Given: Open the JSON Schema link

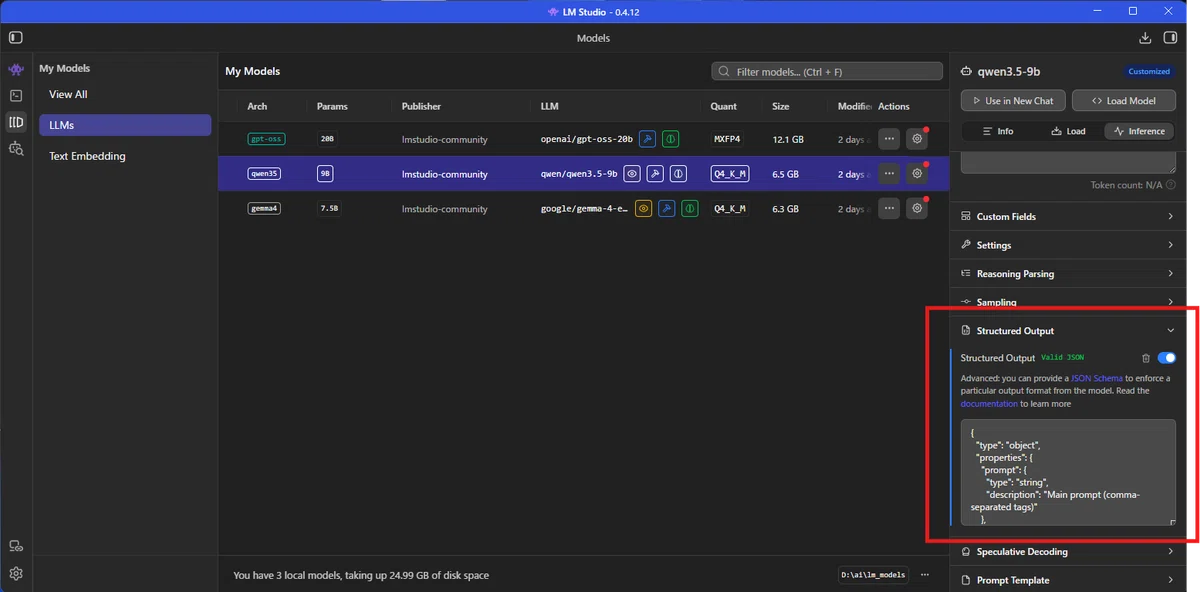Looking at the screenshot, I should 1097,378.
